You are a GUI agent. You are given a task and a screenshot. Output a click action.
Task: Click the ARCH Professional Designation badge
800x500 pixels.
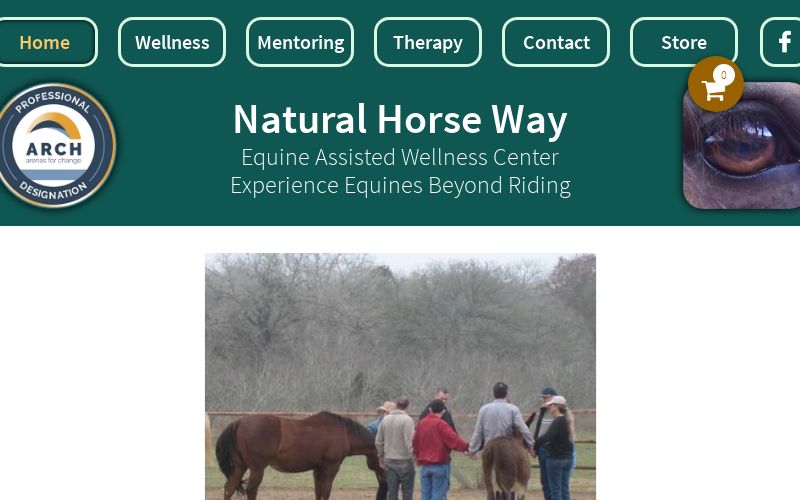(x=54, y=145)
